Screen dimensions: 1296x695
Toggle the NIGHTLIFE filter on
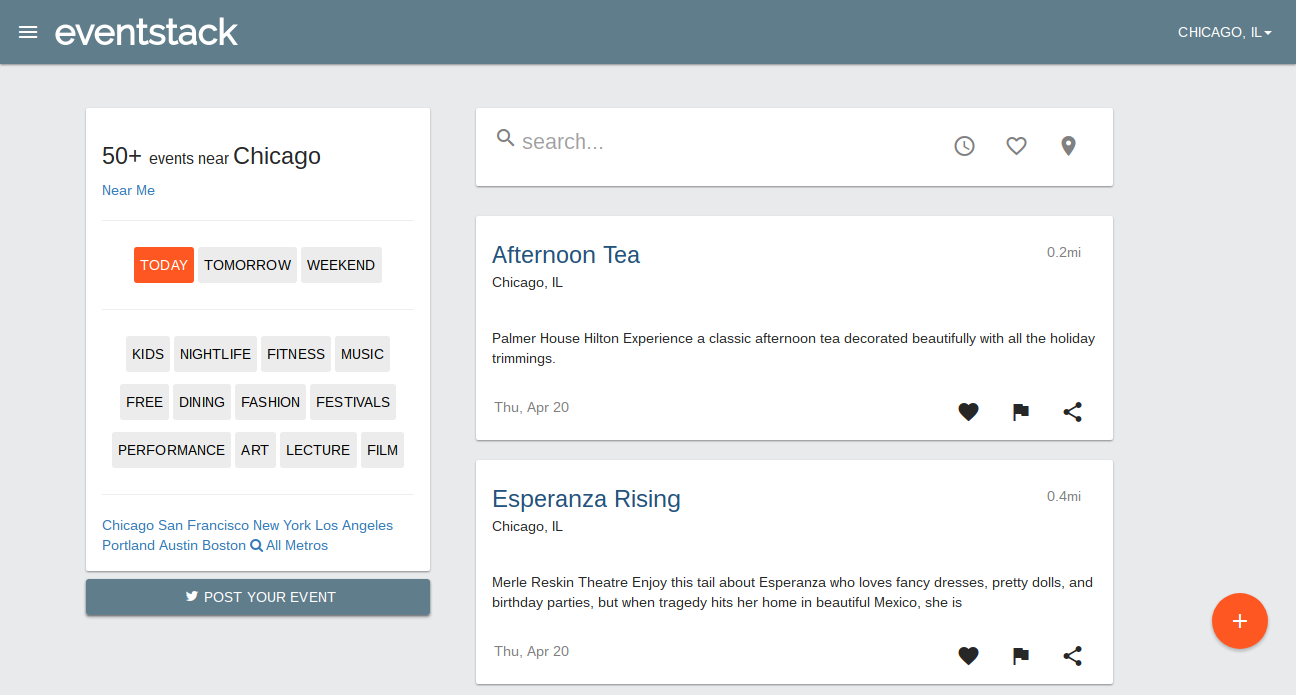tap(215, 353)
